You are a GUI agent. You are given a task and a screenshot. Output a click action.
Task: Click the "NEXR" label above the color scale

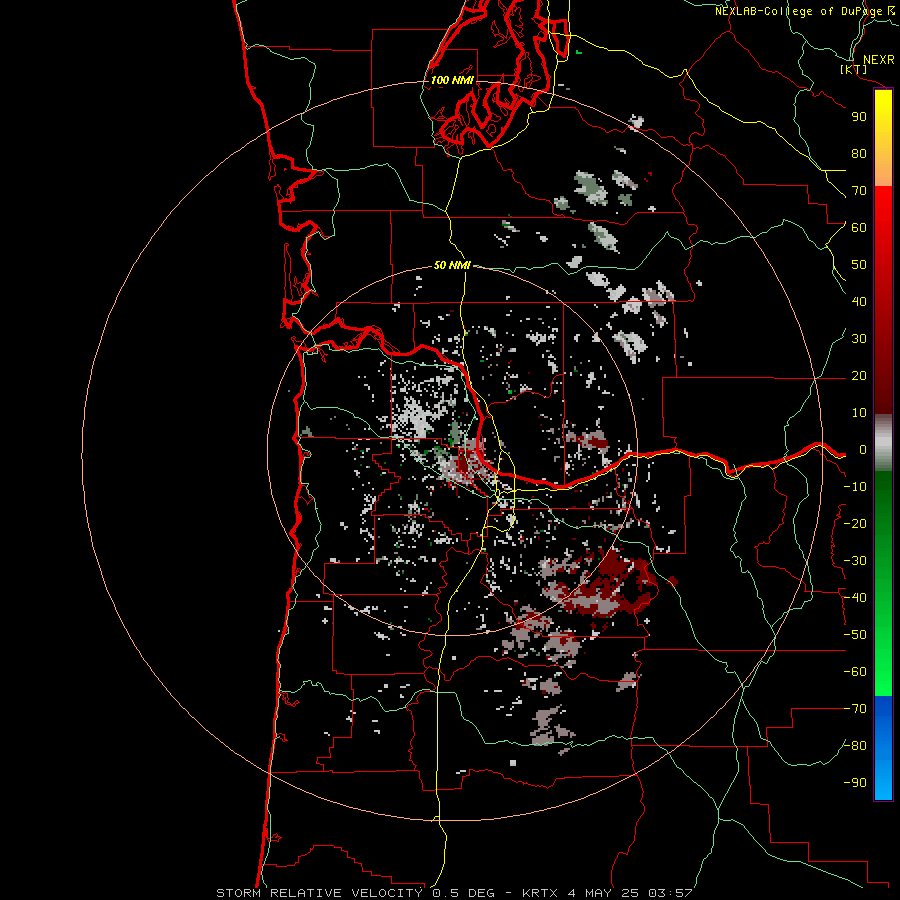coord(878,60)
